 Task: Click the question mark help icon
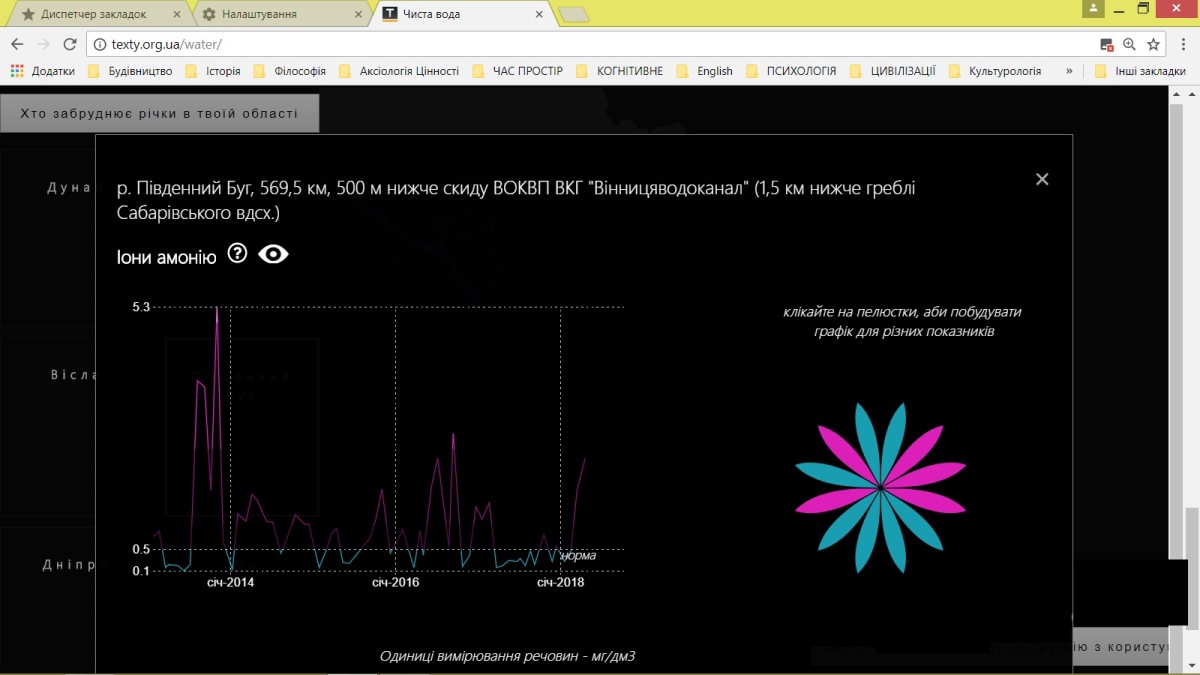pos(237,254)
